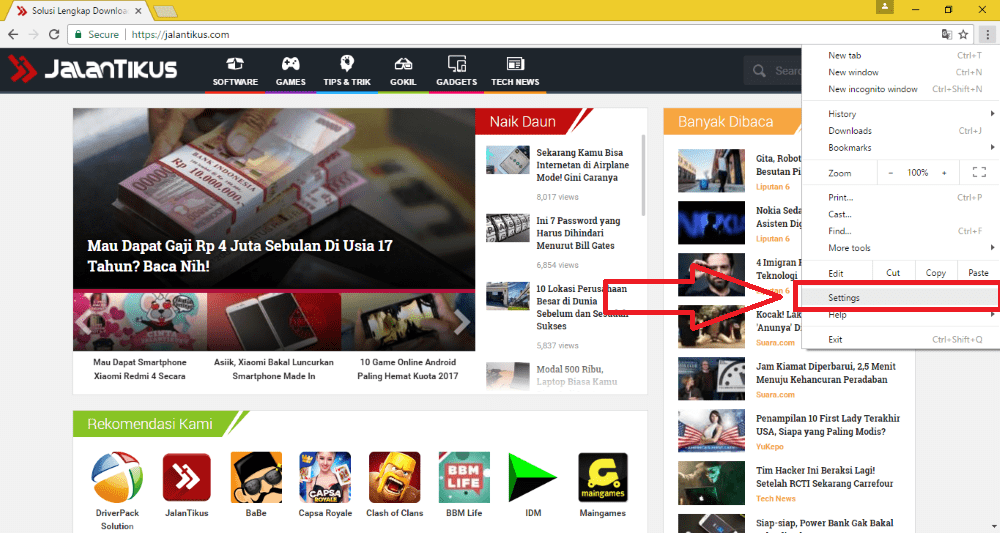Click the Chrome profile icon in title bar

[885, 7]
